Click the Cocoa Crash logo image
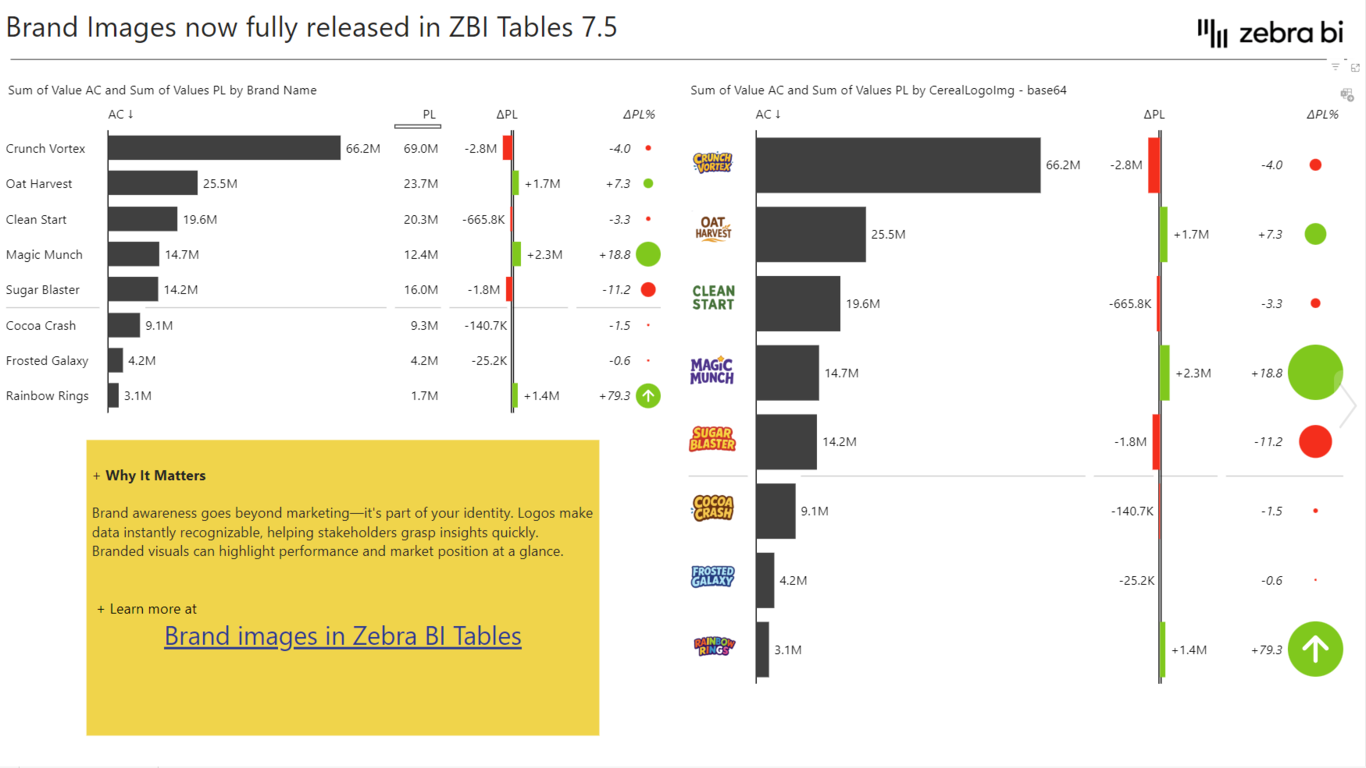The image size is (1366, 768). point(713,508)
